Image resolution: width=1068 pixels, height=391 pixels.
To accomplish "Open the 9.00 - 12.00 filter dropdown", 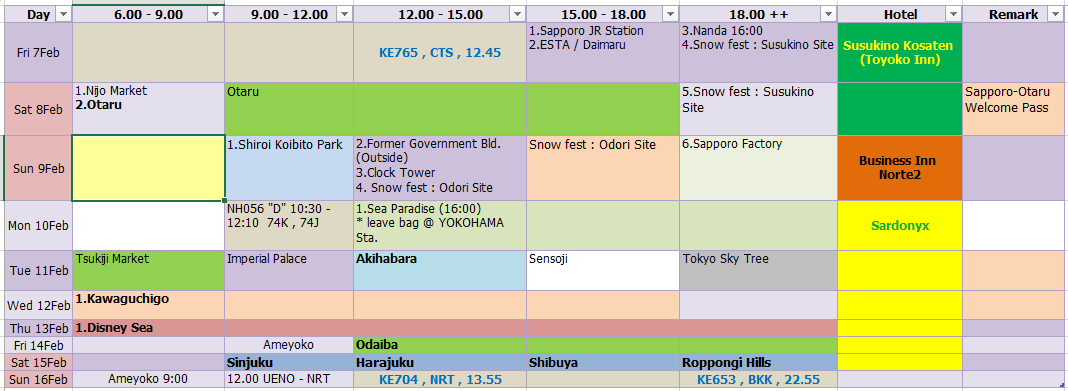I will click(x=345, y=14).
